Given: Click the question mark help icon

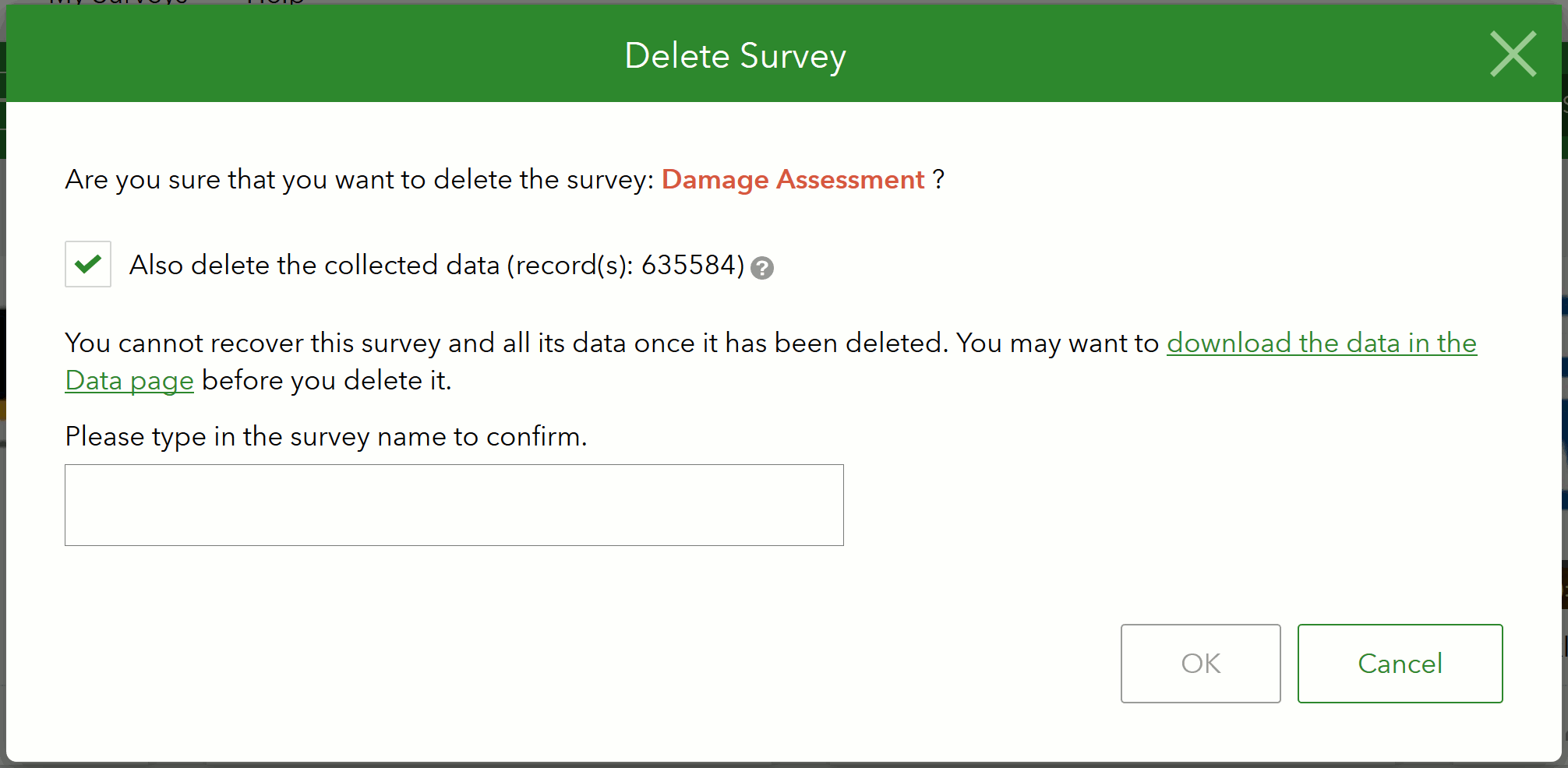Looking at the screenshot, I should (761, 268).
